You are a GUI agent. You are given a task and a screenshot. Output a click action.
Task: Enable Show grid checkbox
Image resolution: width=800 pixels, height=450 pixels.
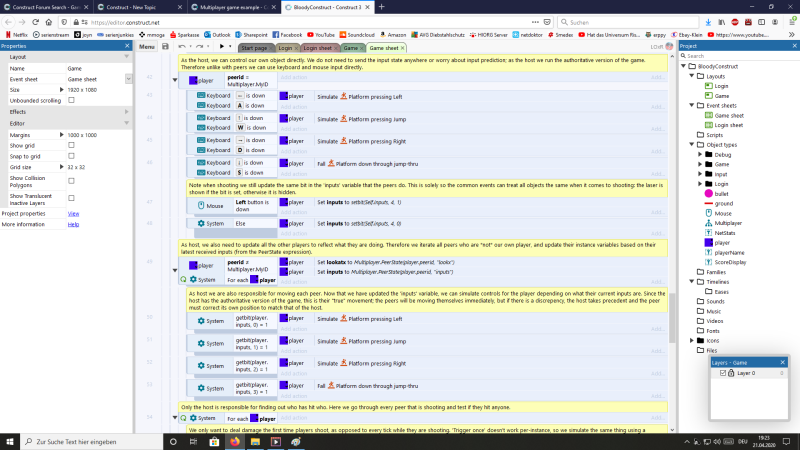point(71,145)
